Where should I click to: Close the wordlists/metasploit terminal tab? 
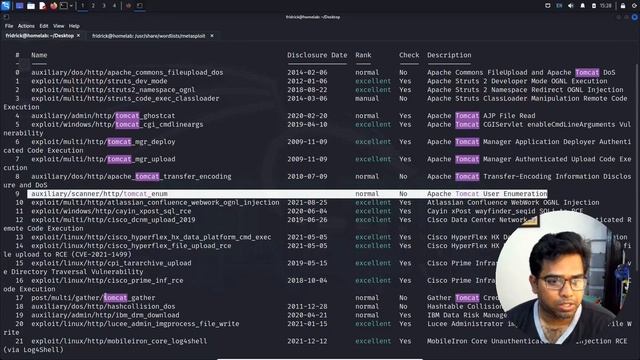(212, 36)
